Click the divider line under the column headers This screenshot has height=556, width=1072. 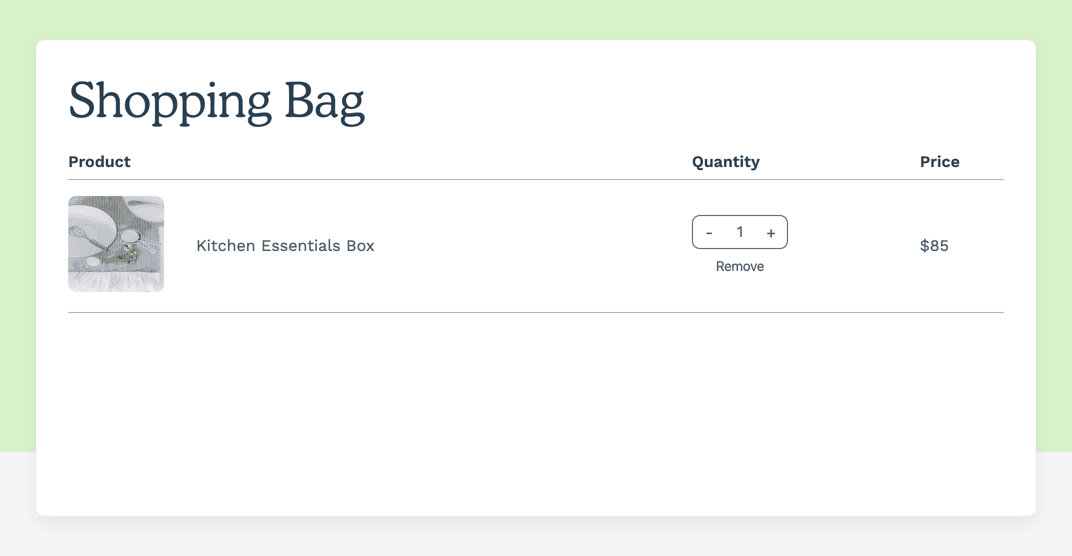(x=536, y=180)
